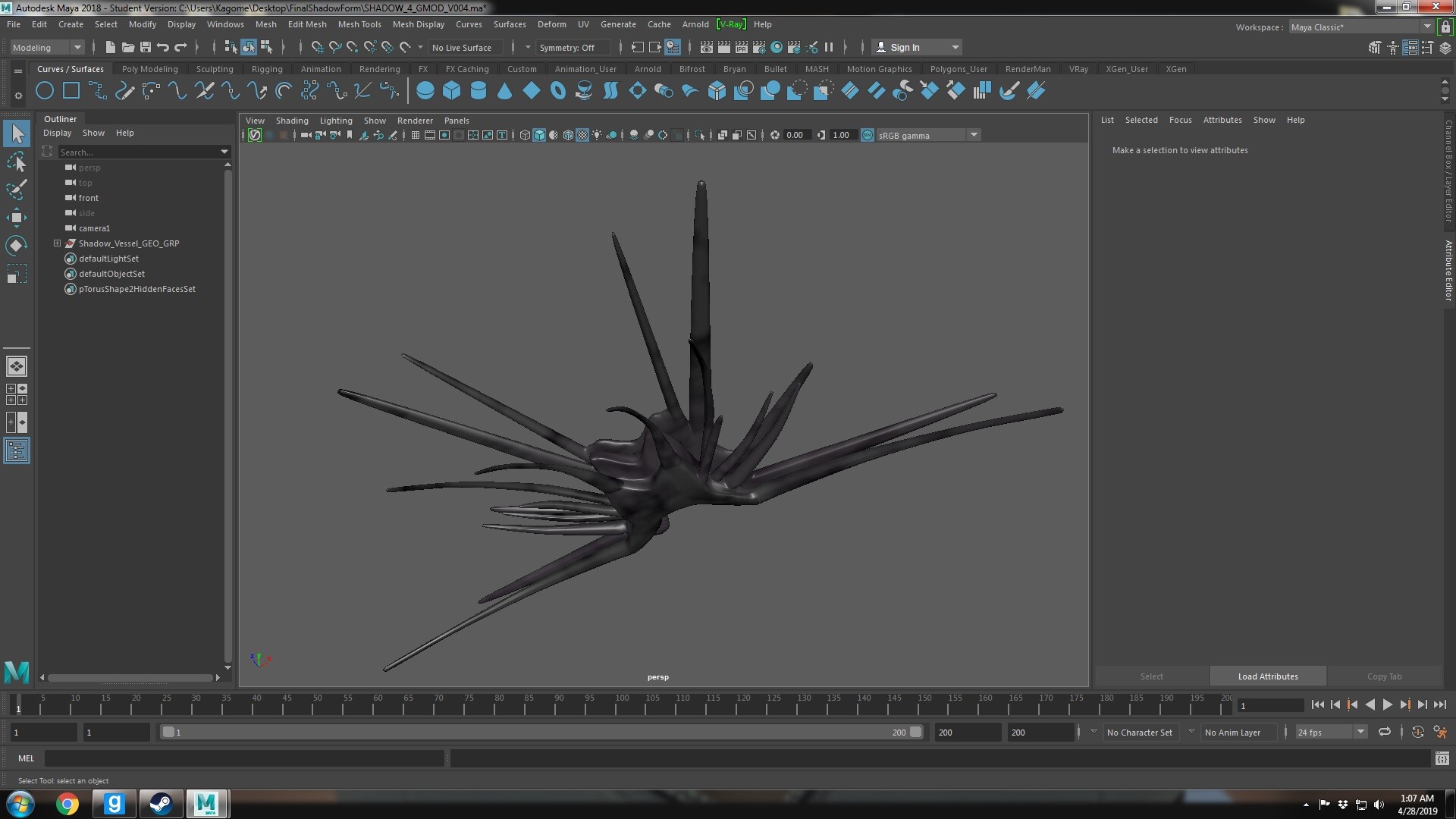Screen dimensions: 1456x819
Task: Click the polygon sphere shelf icon
Action: [425, 92]
